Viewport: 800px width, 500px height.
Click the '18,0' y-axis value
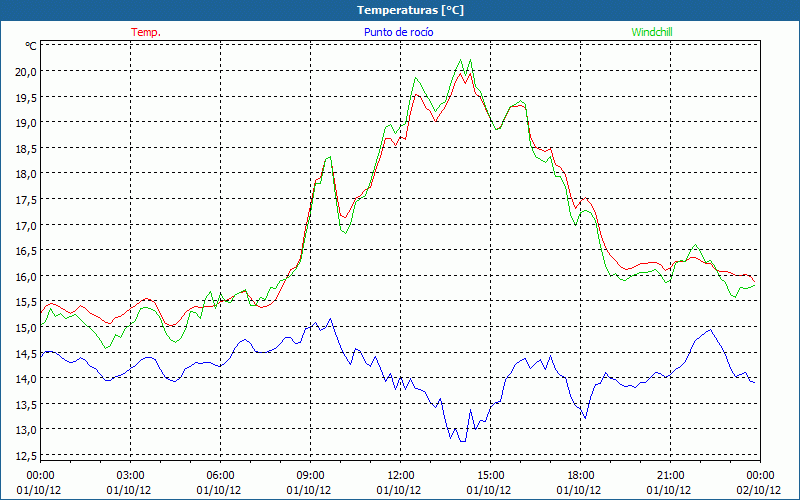pos(27,174)
